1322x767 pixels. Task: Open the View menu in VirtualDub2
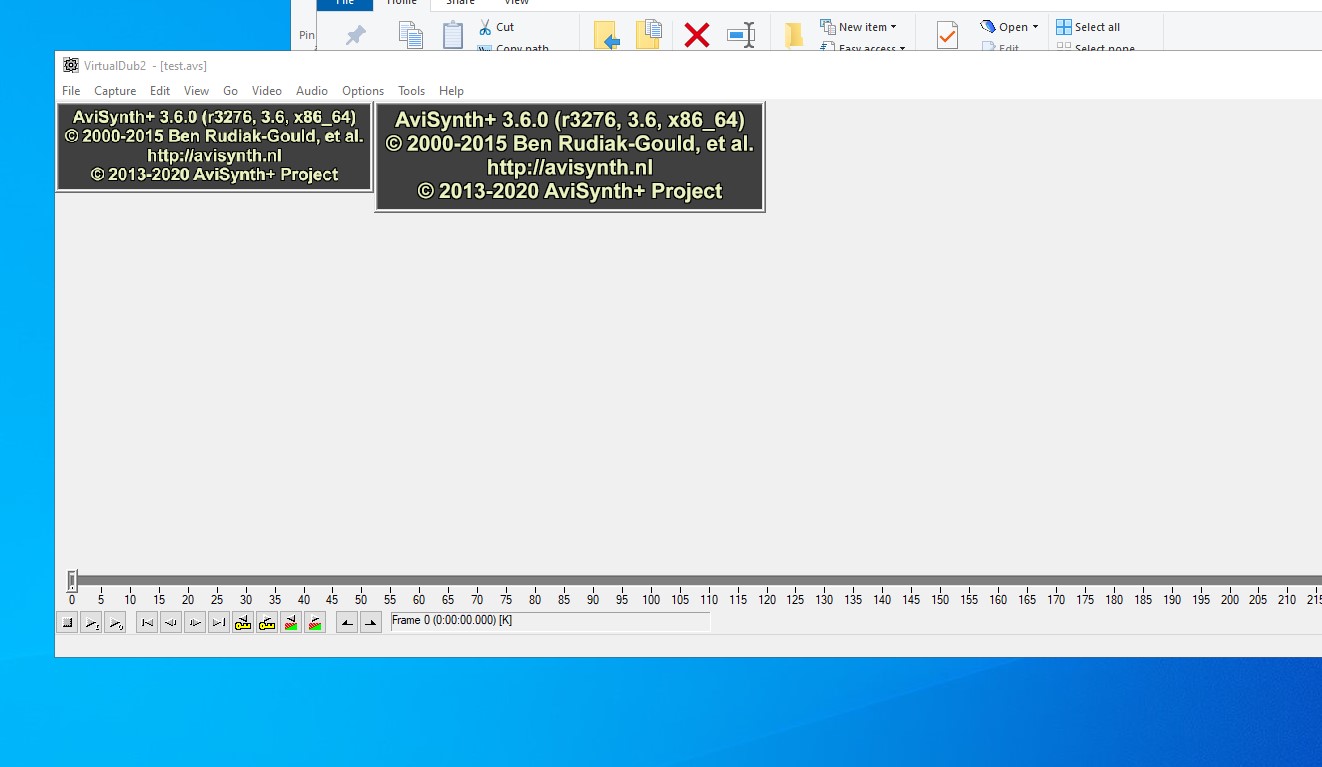[x=197, y=91]
